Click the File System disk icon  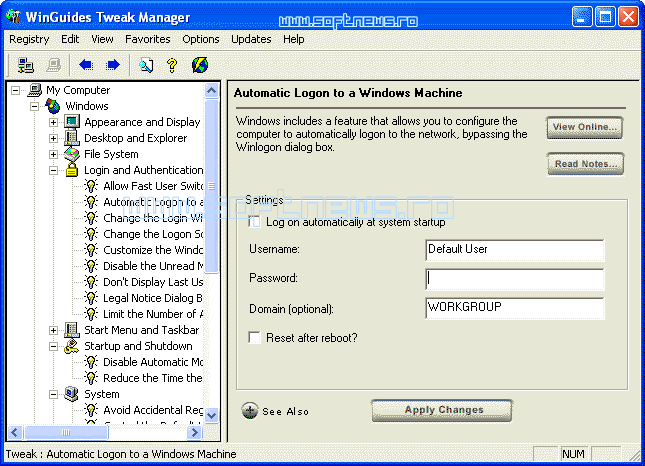72,154
